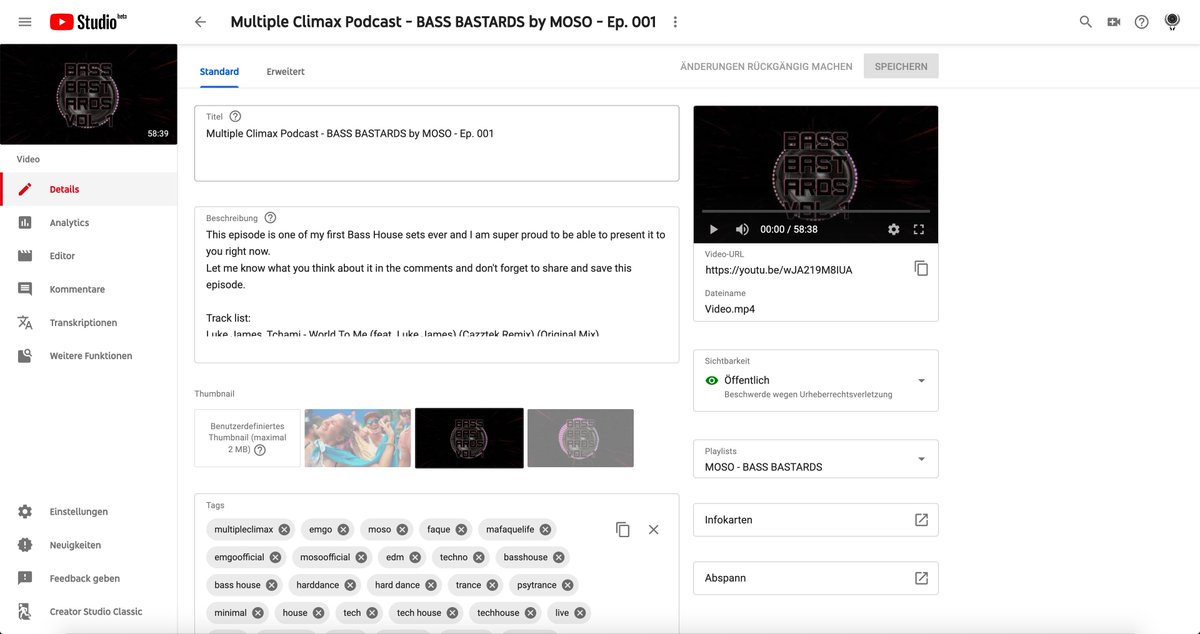The height and width of the screenshot is (634, 1200).
Task: Click the Titel help icon
Action: click(x=235, y=117)
